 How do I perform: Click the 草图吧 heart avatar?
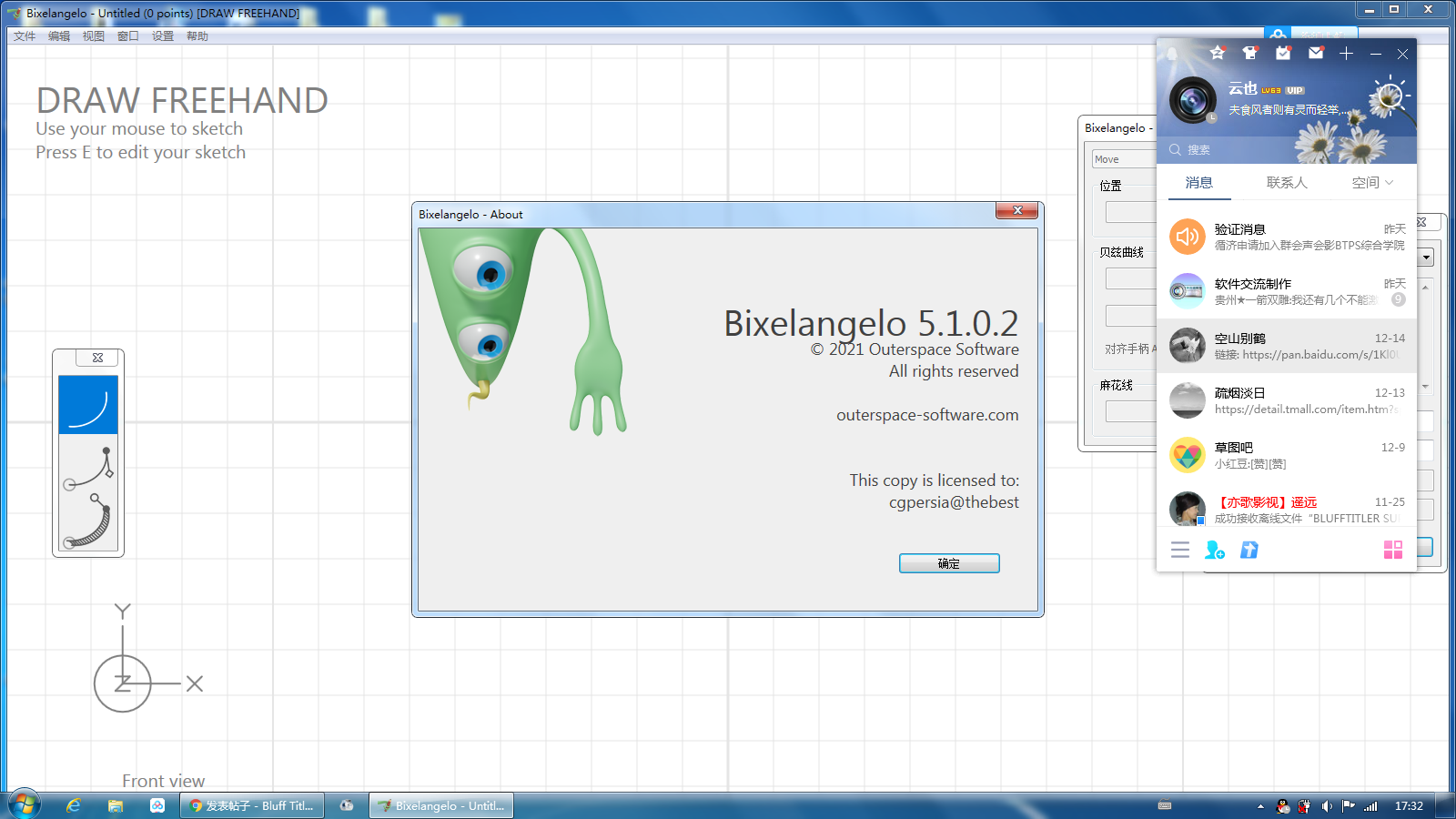(x=1188, y=455)
